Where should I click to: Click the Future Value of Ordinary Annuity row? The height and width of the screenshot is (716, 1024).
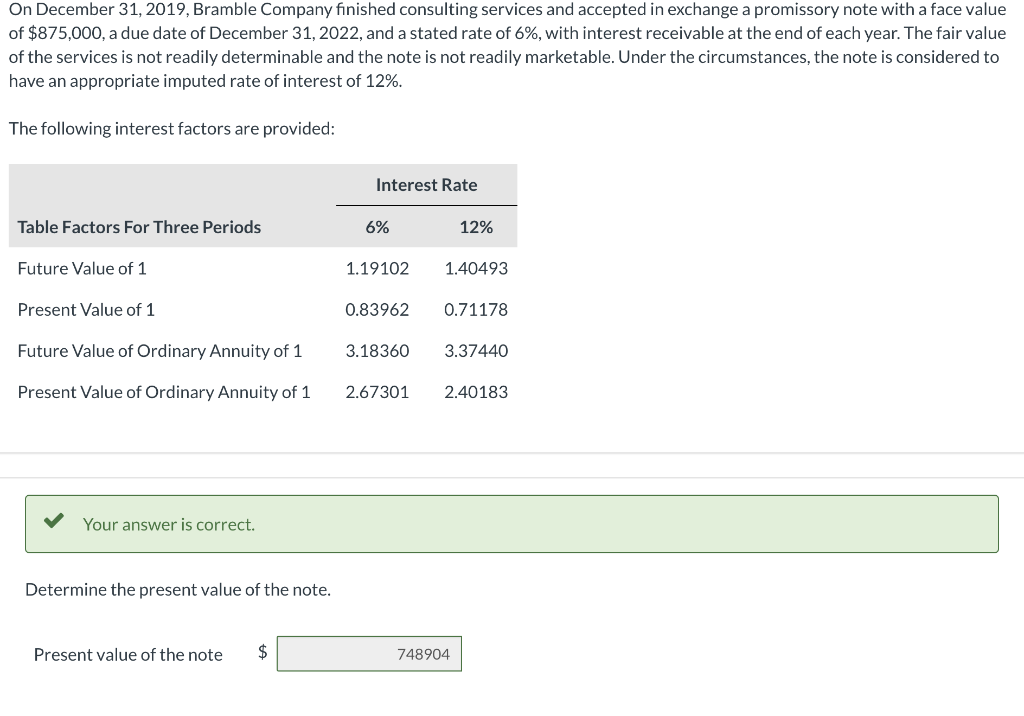[x=159, y=350]
